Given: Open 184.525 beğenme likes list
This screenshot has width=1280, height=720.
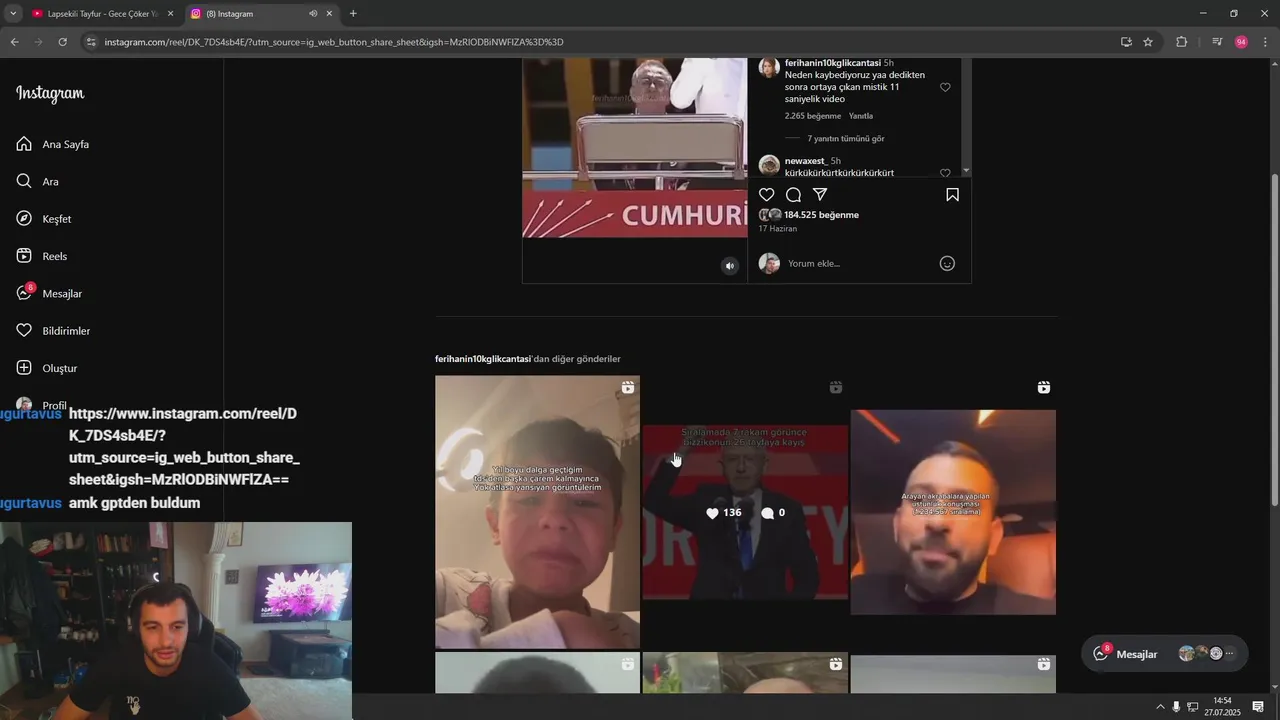Looking at the screenshot, I should pos(821,215).
